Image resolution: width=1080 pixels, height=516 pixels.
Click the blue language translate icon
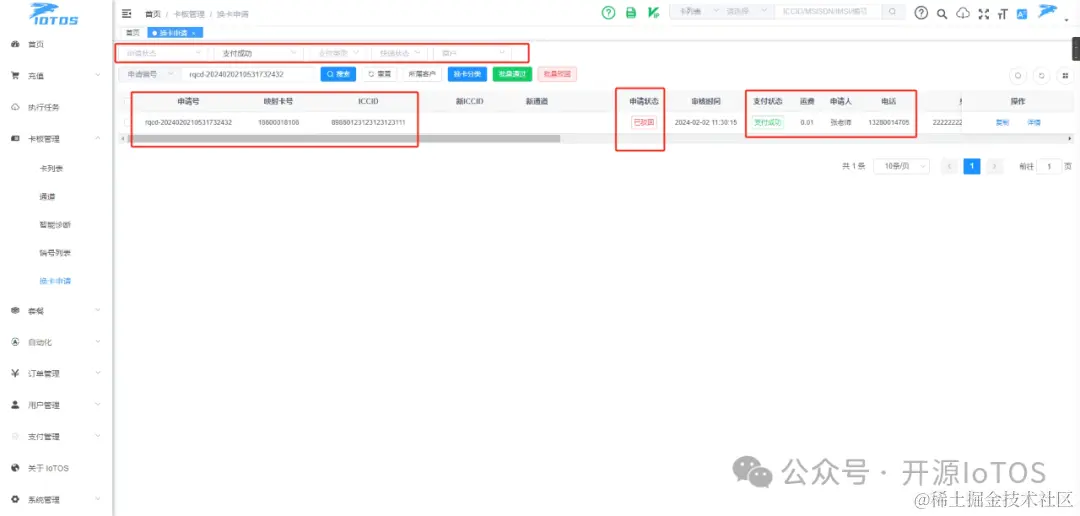1022,13
